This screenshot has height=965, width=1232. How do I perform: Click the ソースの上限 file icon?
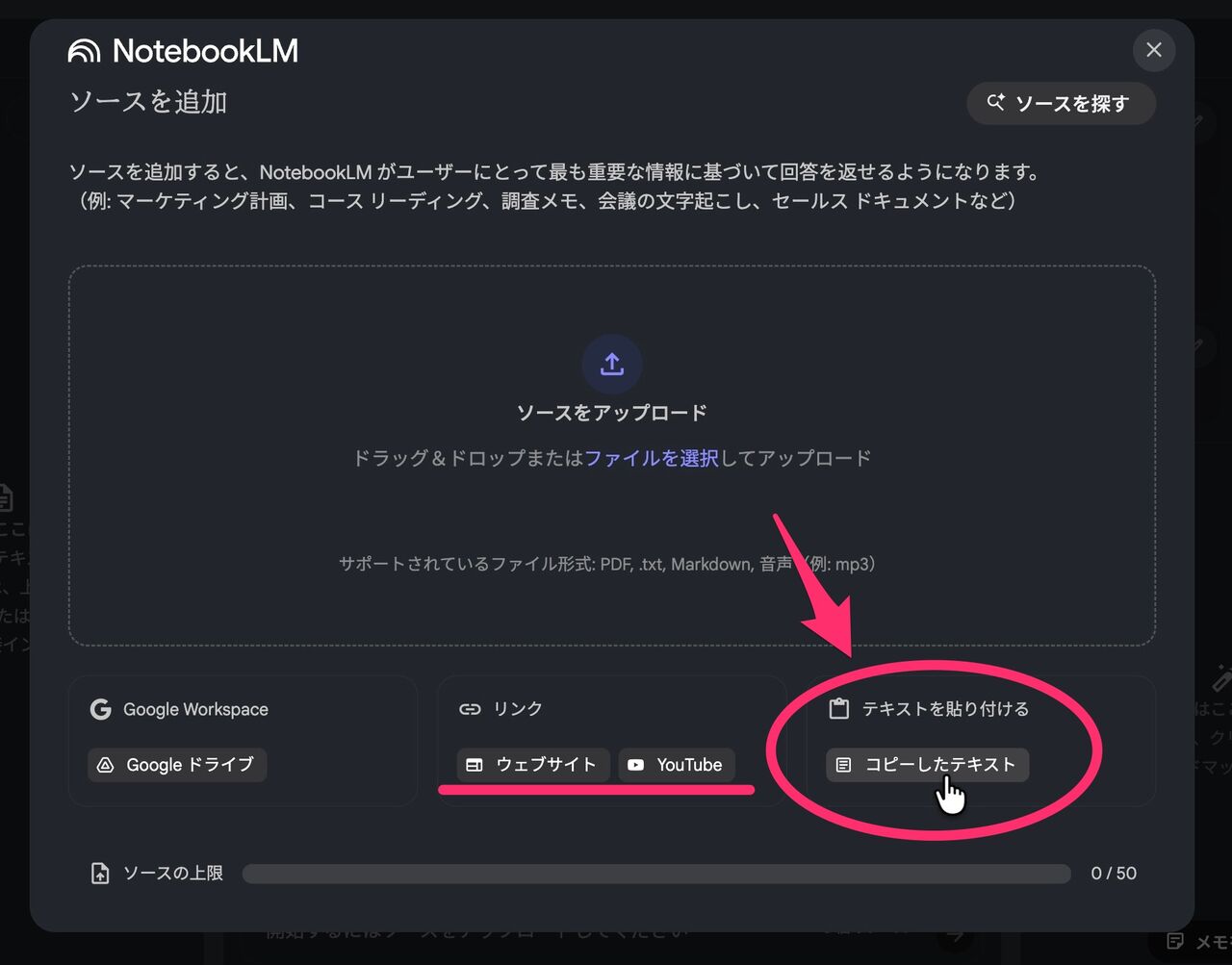point(100,874)
